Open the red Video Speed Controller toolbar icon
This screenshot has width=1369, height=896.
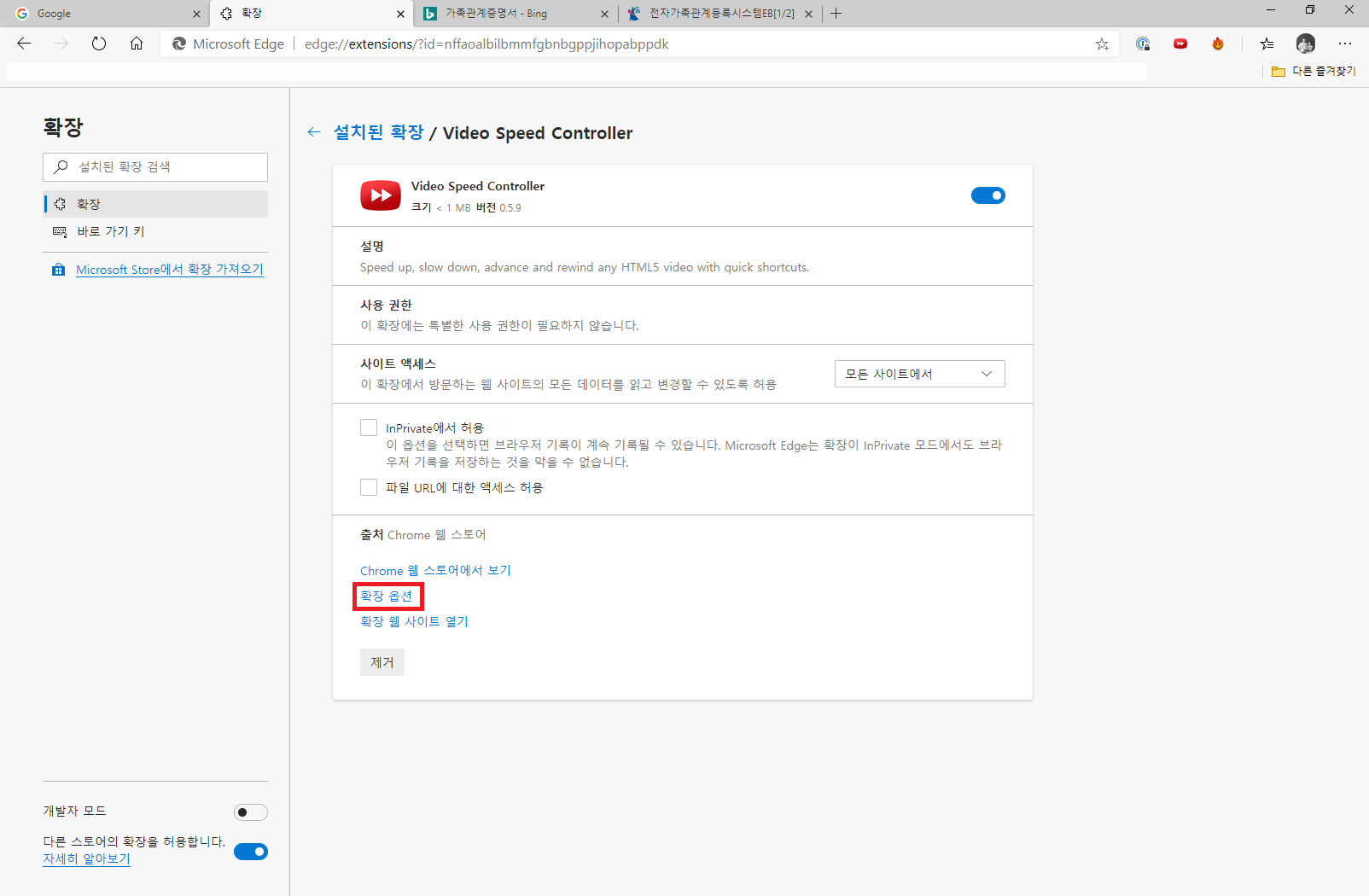coord(1180,44)
